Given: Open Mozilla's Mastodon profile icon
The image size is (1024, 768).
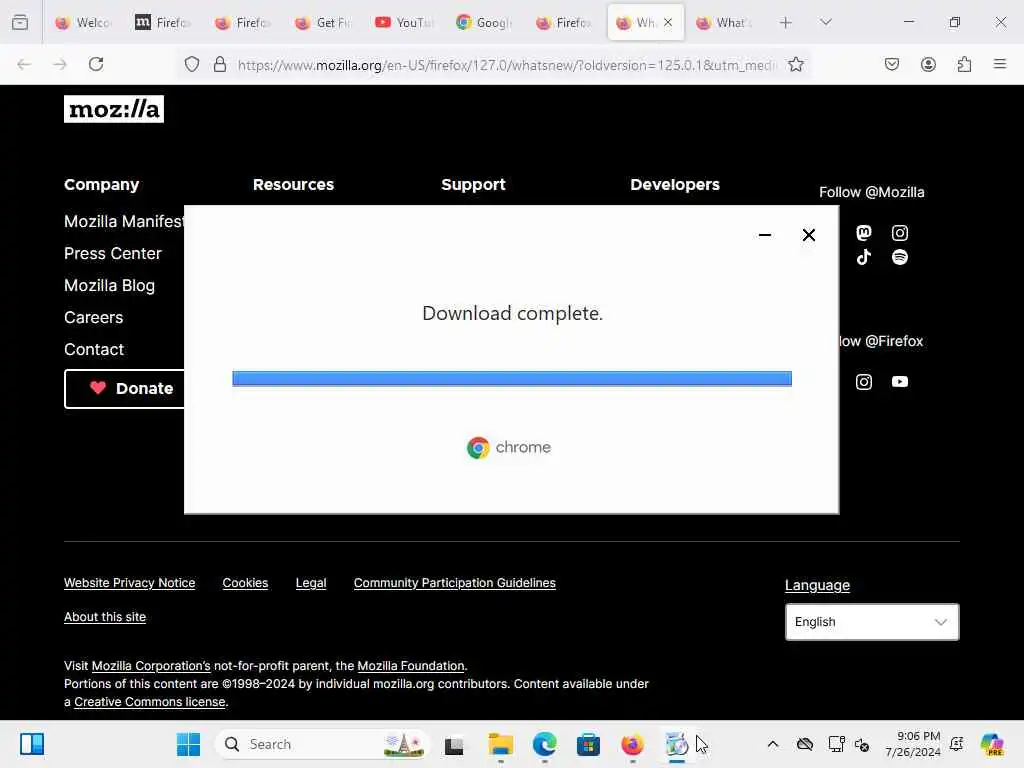Looking at the screenshot, I should pos(864,232).
